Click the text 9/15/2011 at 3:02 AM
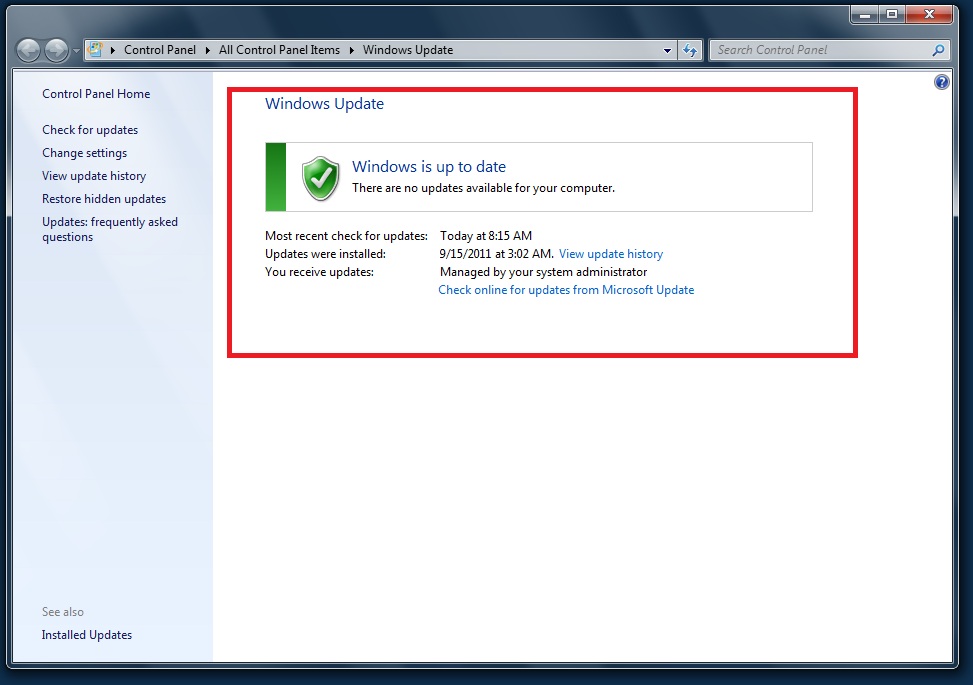This screenshot has height=685, width=973. coord(496,254)
